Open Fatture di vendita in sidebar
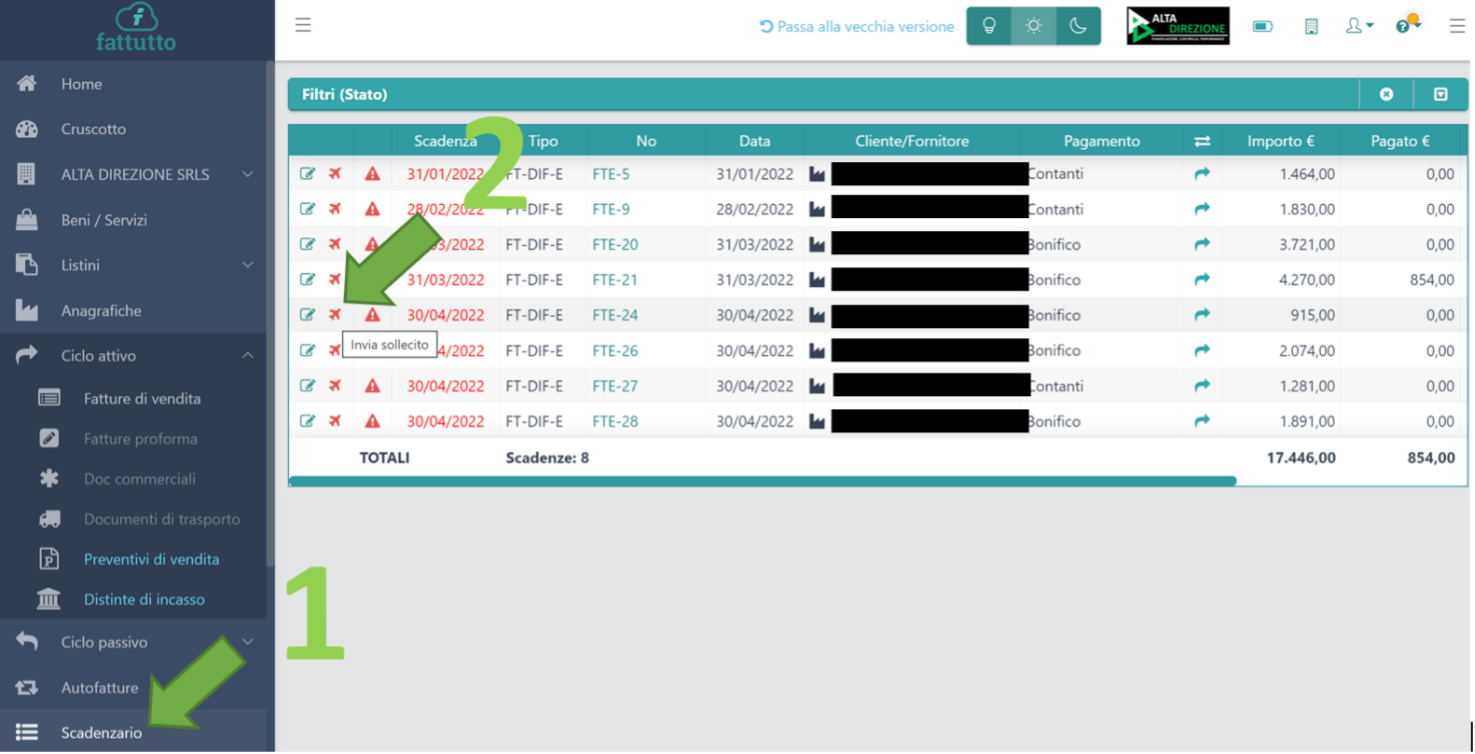The height and width of the screenshot is (754, 1475). [142, 398]
